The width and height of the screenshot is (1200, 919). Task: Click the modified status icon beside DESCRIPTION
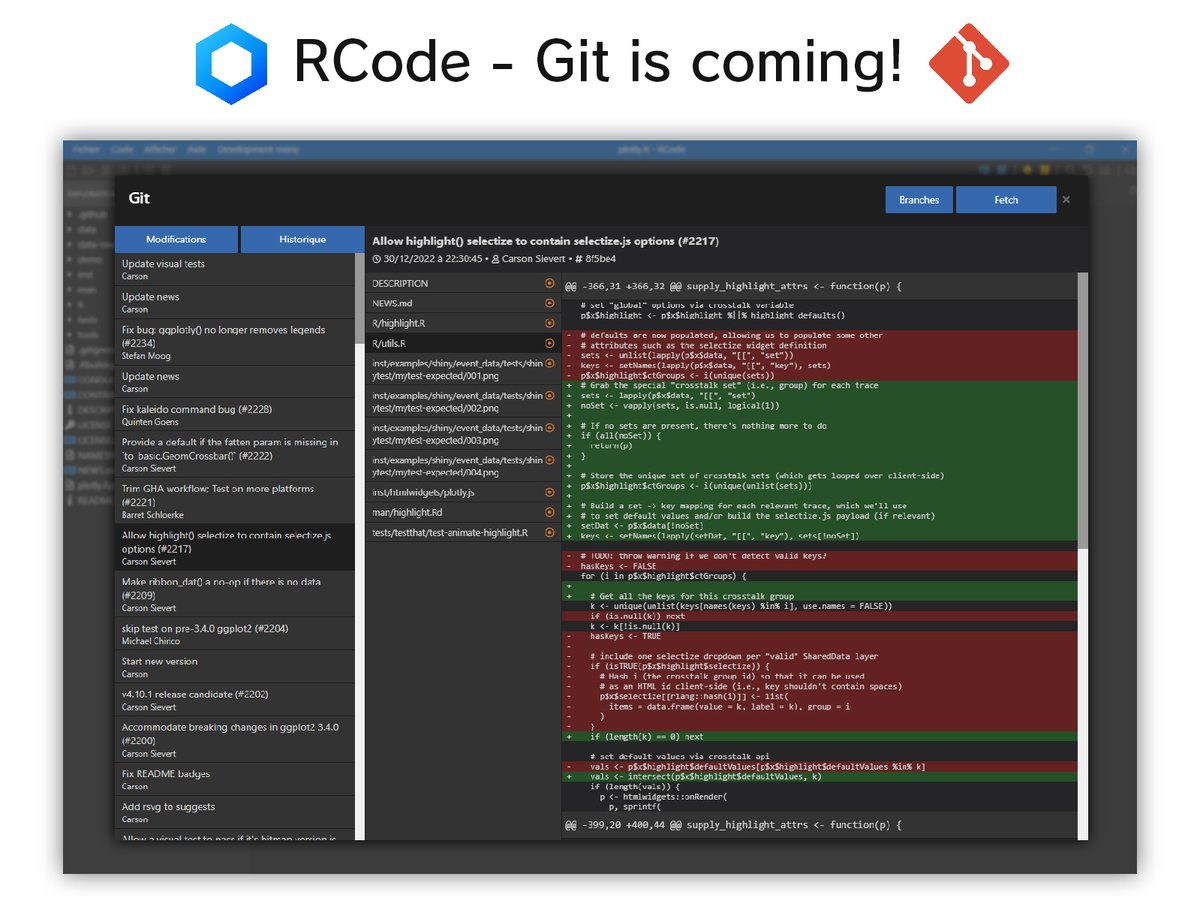tap(549, 283)
